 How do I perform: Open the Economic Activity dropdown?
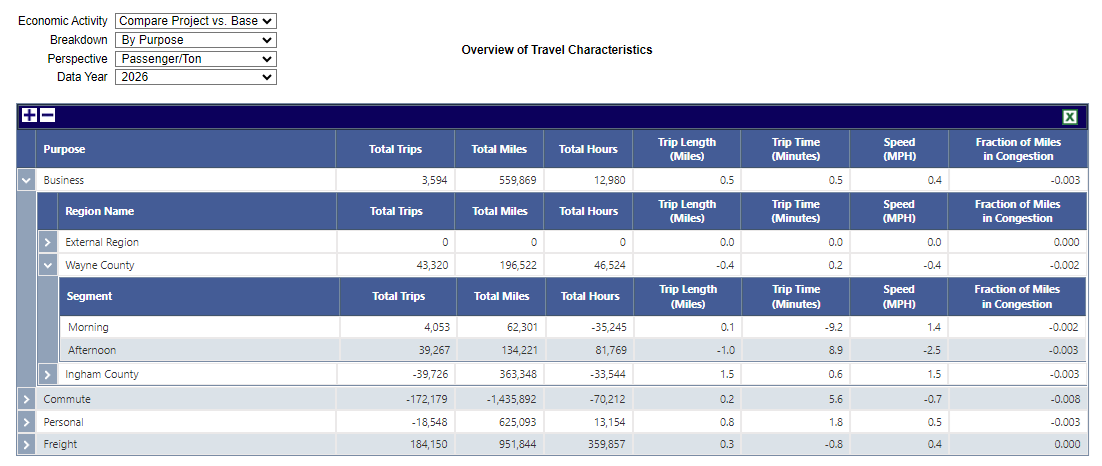tap(195, 21)
